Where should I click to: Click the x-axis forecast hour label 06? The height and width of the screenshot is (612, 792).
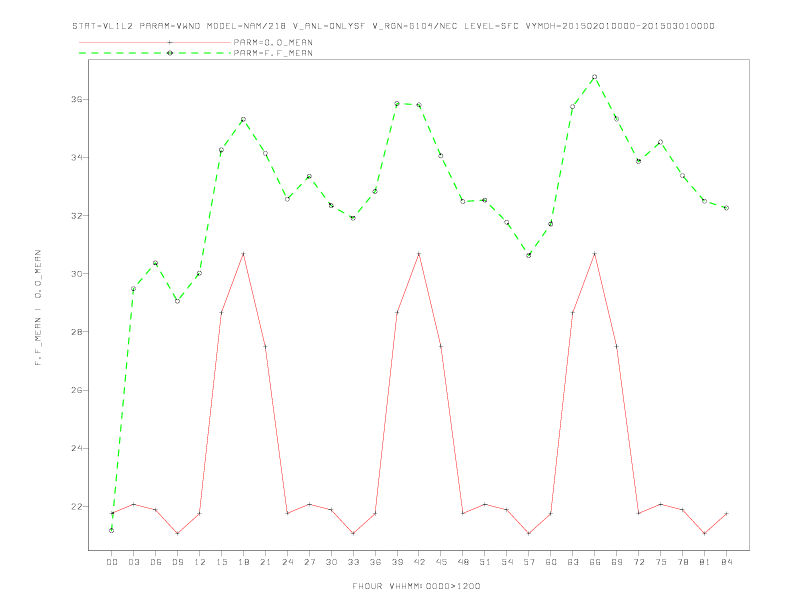[156, 562]
